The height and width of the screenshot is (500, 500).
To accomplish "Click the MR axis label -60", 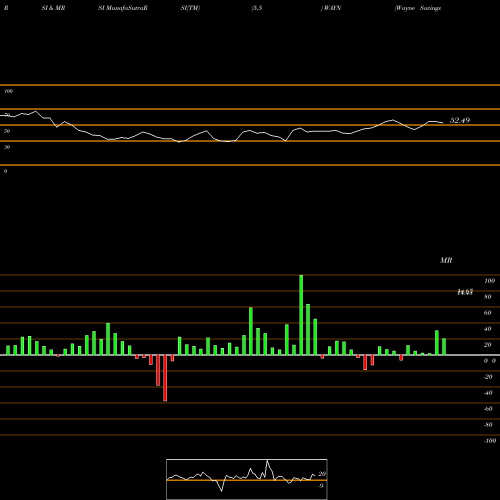I will 488,409.
